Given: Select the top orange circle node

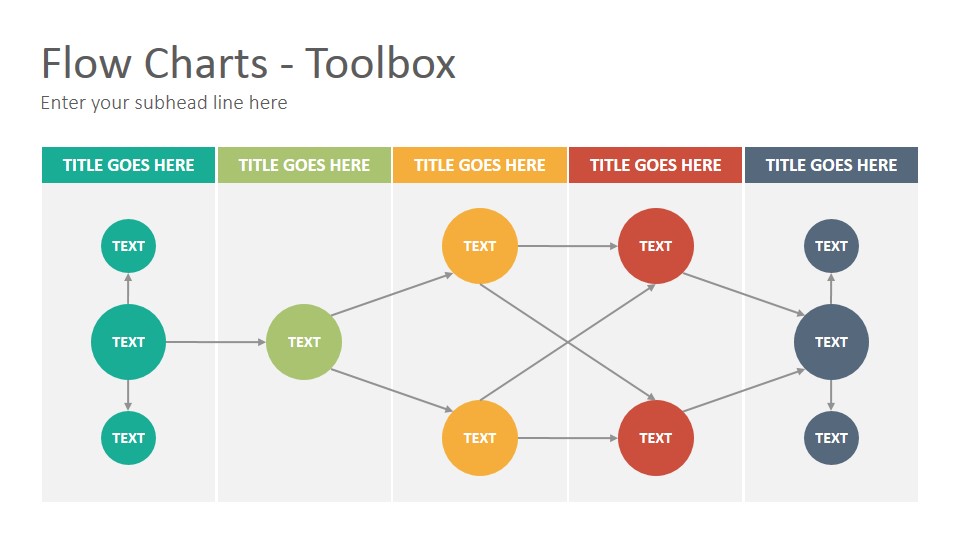Looking at the screenshot, I should 479,246.
